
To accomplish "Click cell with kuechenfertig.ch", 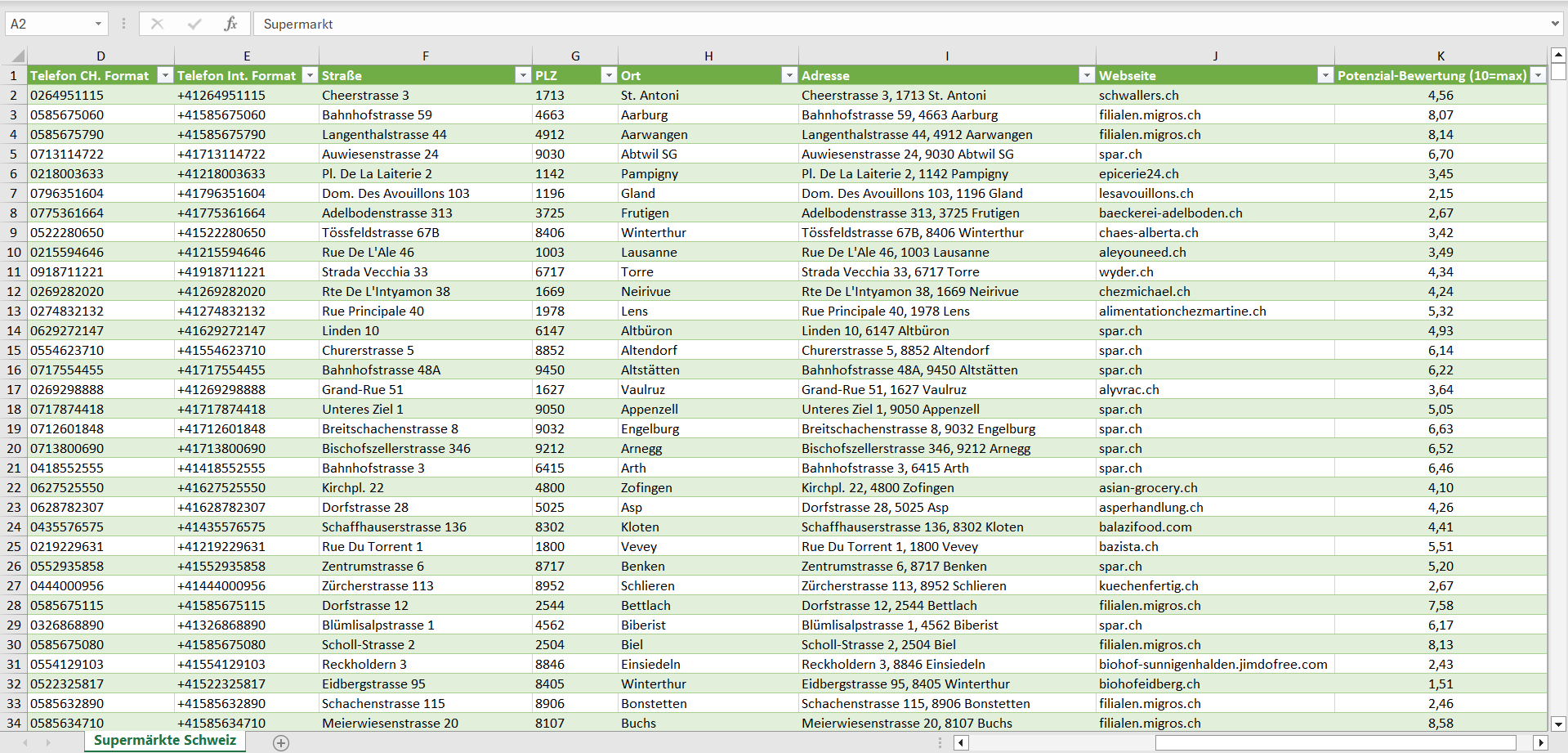I will point(1215,585).
